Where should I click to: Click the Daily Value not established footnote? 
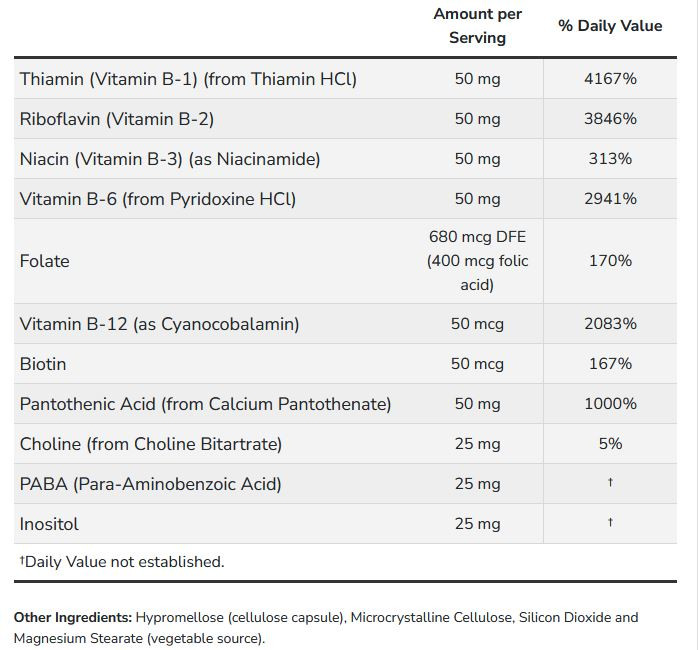(x=121, y=562)
